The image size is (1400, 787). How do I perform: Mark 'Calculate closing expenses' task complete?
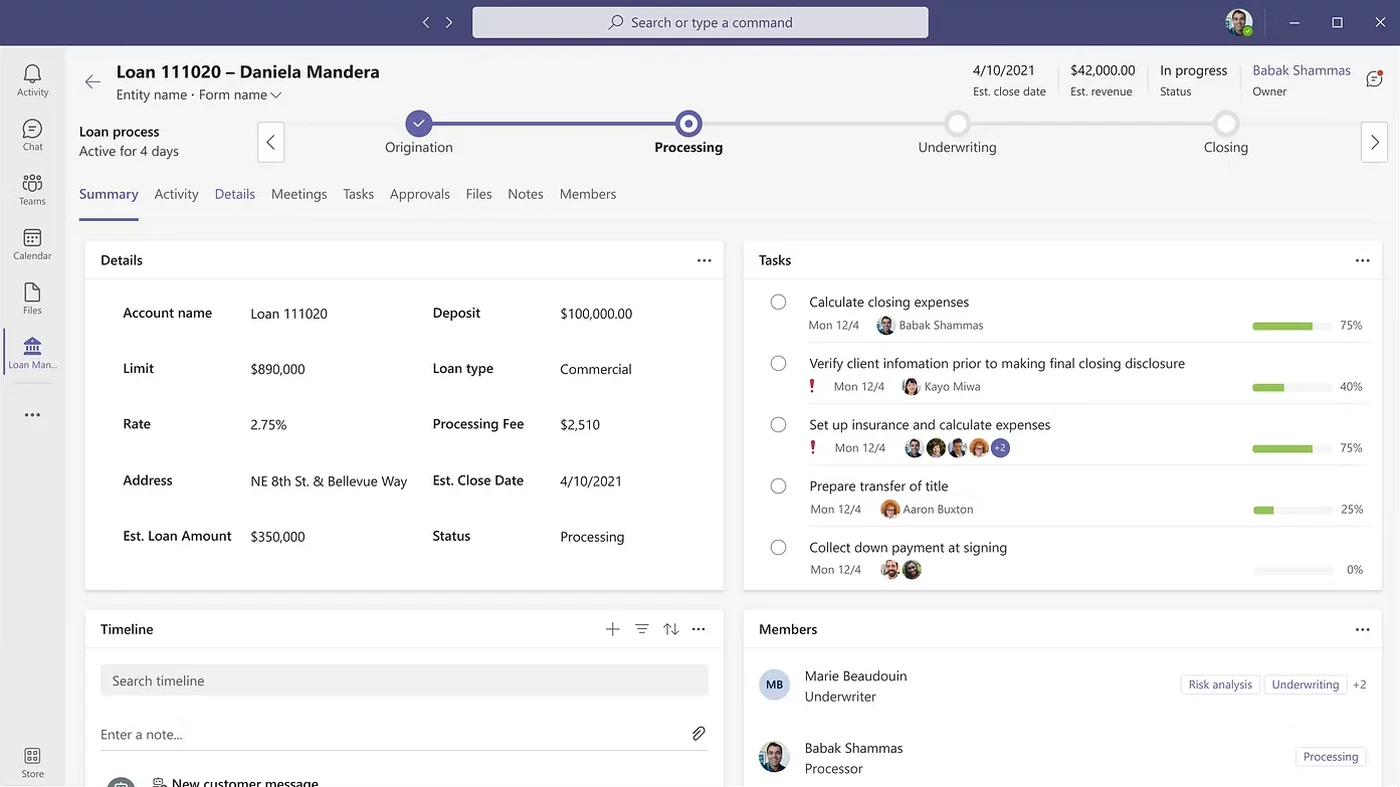tap(778, 302)
